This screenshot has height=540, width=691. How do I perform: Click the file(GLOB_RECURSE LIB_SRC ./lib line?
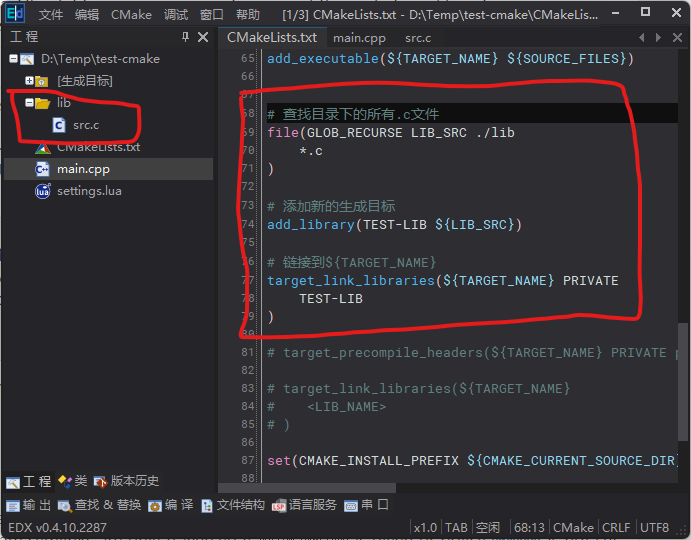pos(391,133)
